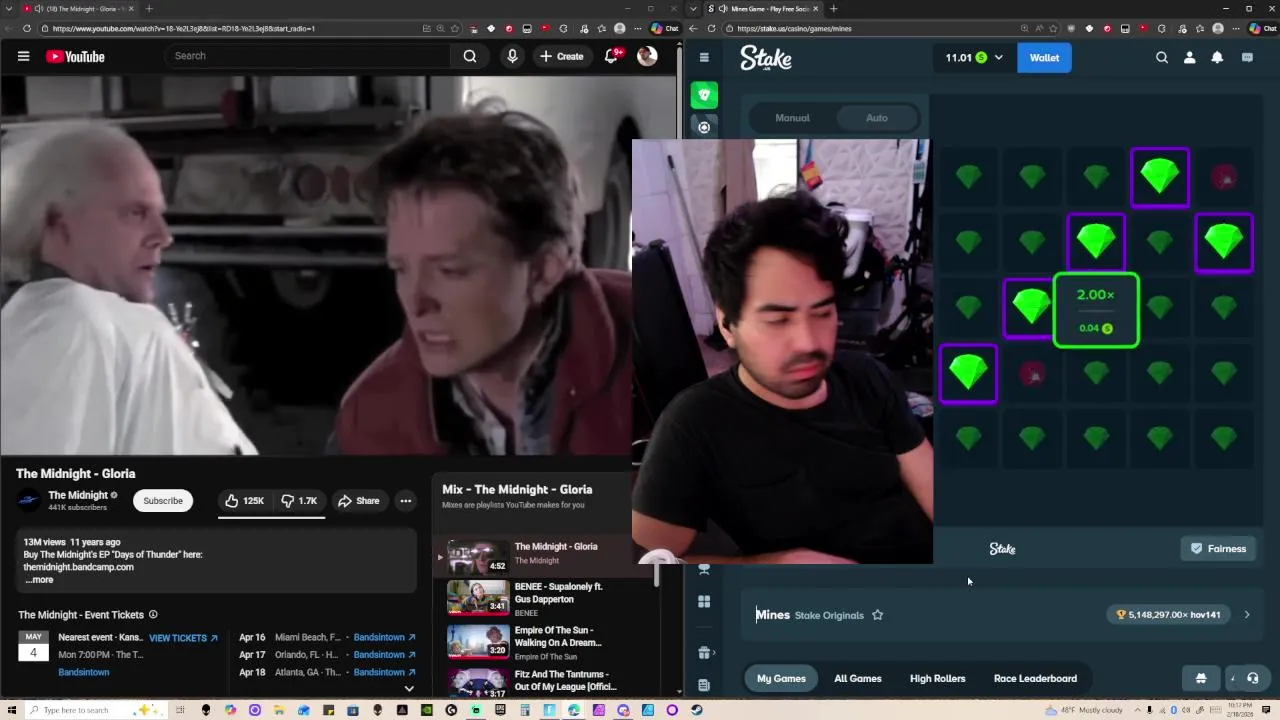Open the Stake Wallet

pos(1044,57)
